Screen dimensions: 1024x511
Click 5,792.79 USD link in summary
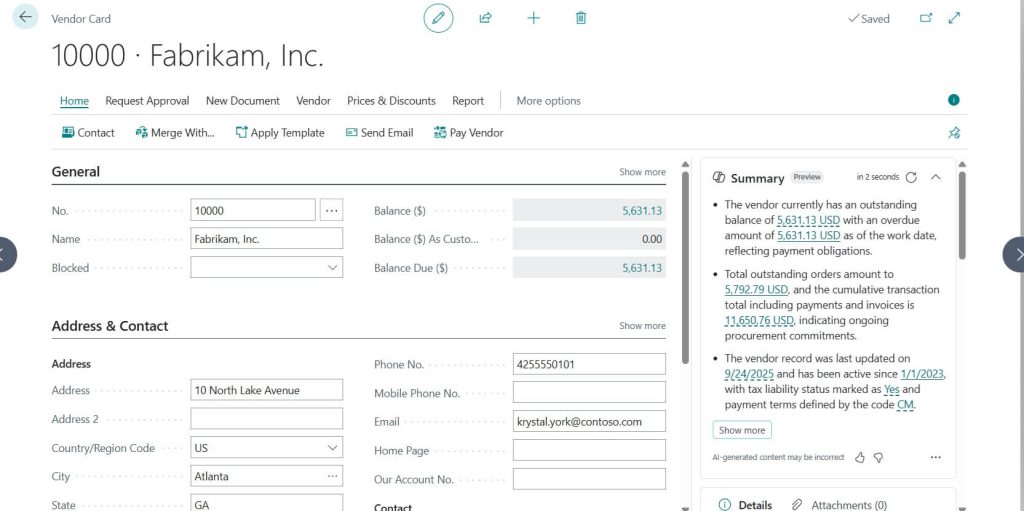tap(756, 289)
